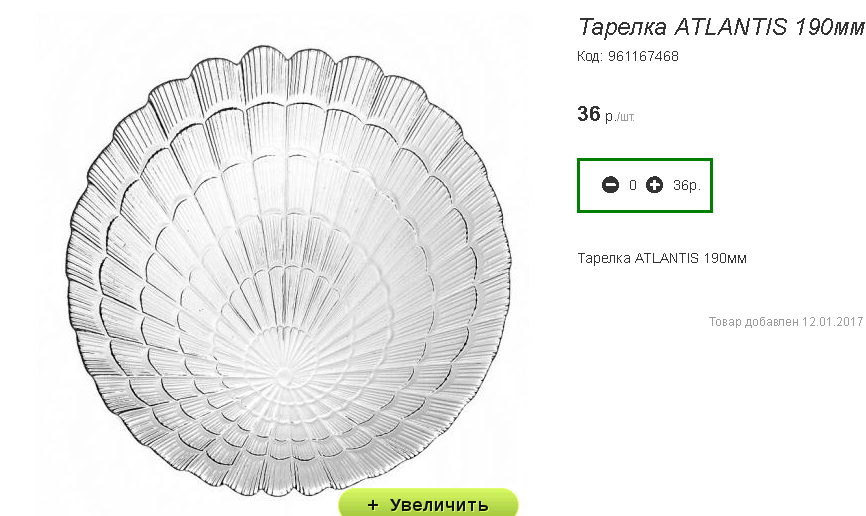This screenshot has height=516, width=866.
Task: Click the green Увеличить button
Action: coord(428,503)
